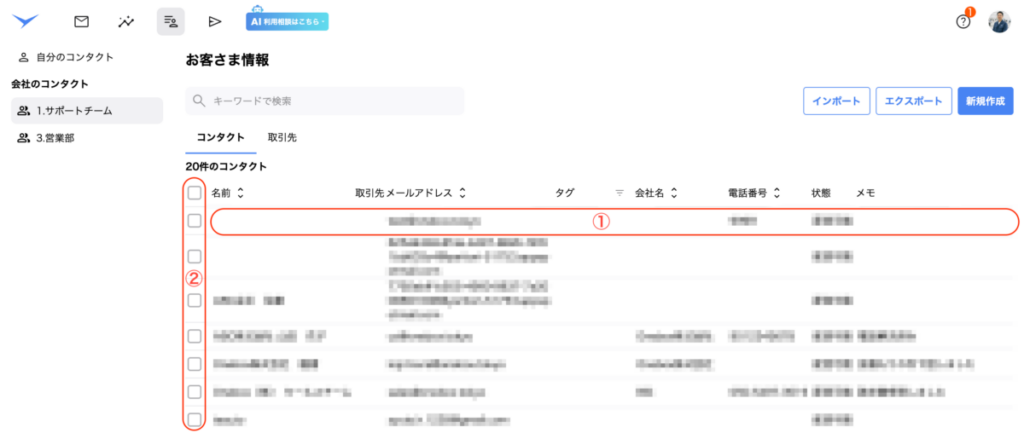Check the last visible row checkbox
This screenshot has height=433, width=1024.
[195, 420]
